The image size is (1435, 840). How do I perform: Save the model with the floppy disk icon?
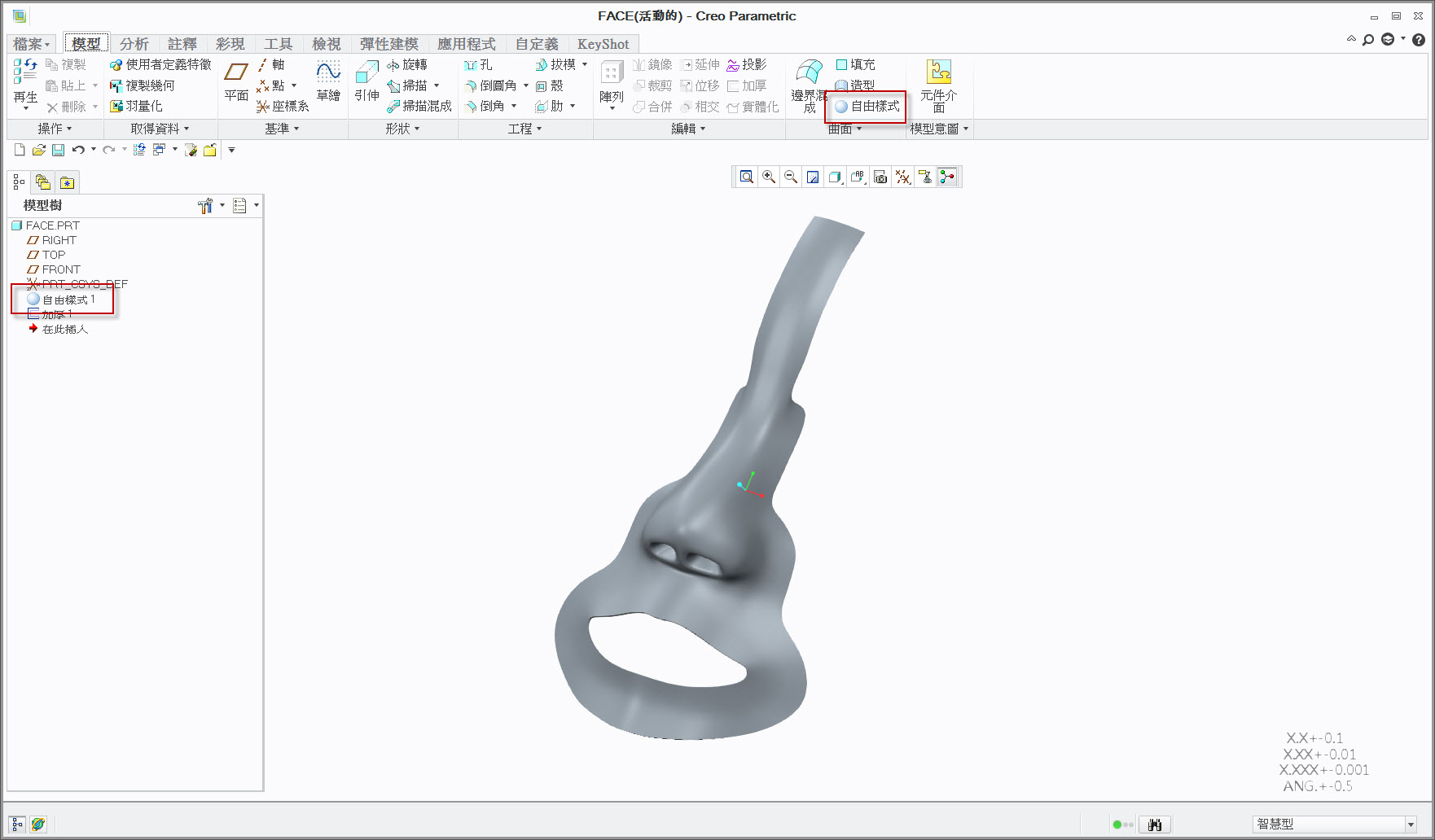(58, 150)
